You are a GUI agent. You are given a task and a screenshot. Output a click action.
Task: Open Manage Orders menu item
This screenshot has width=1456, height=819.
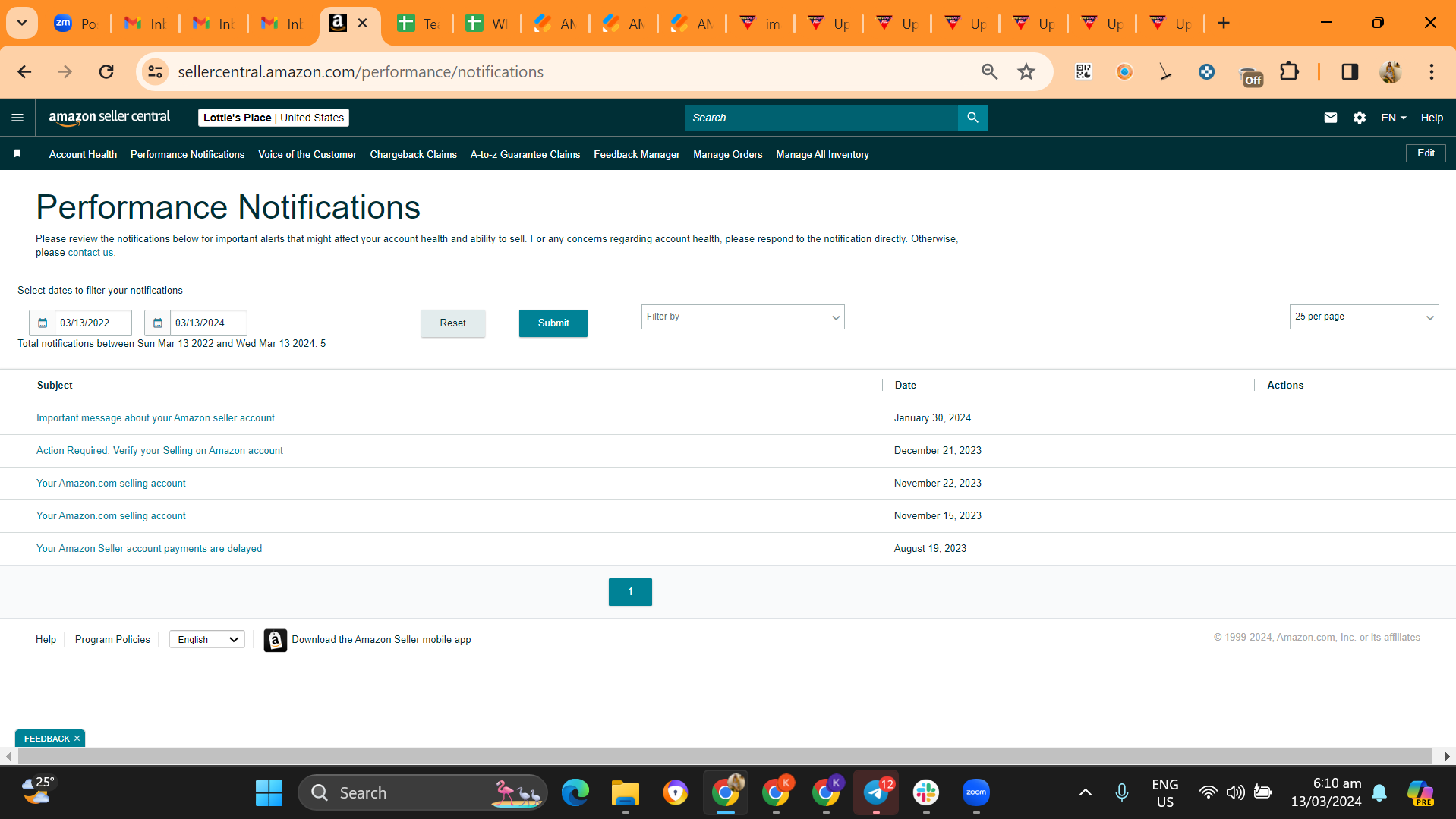tap(728, 155)
